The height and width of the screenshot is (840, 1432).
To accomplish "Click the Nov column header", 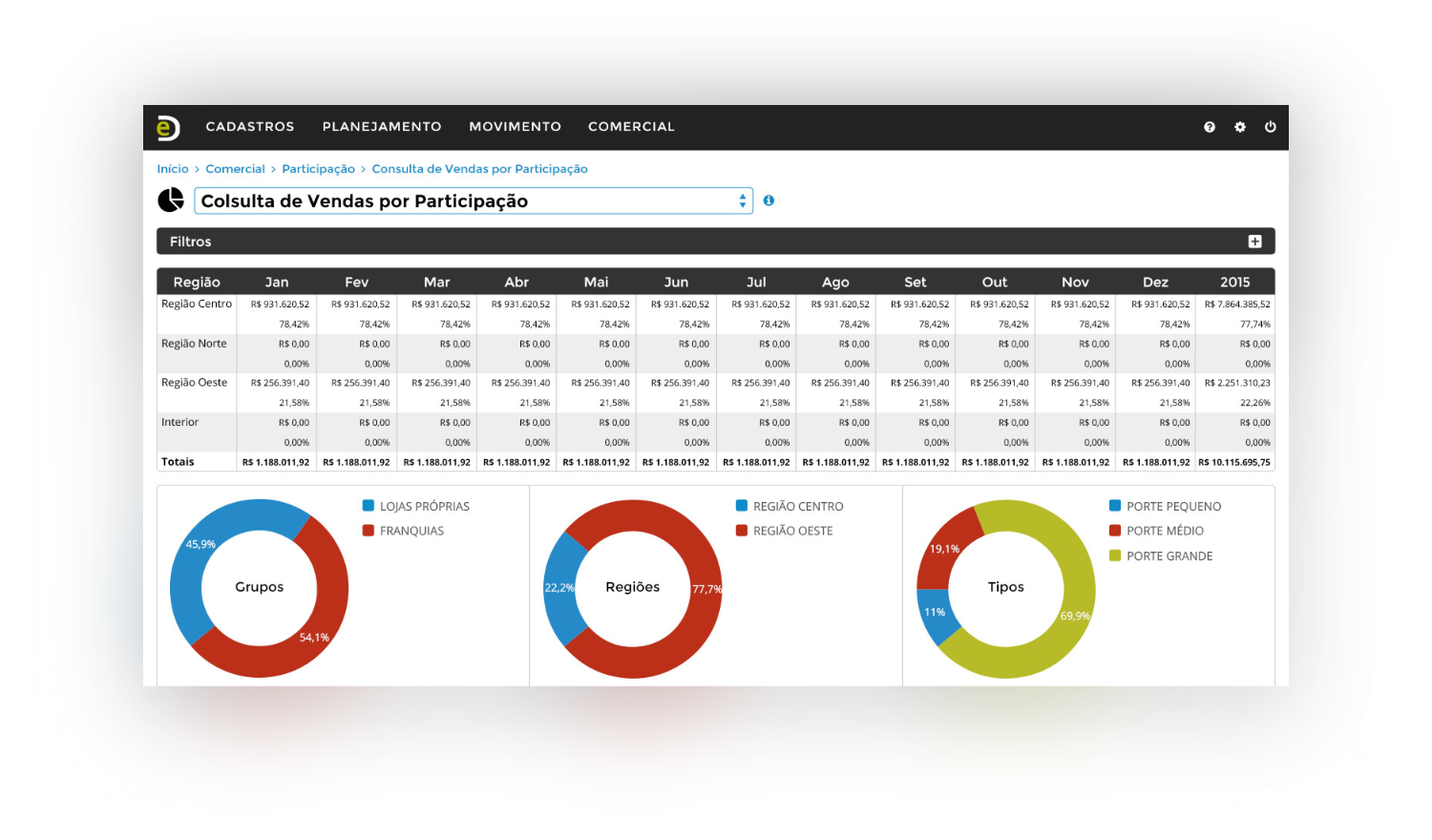I will tap(1075, 282).
